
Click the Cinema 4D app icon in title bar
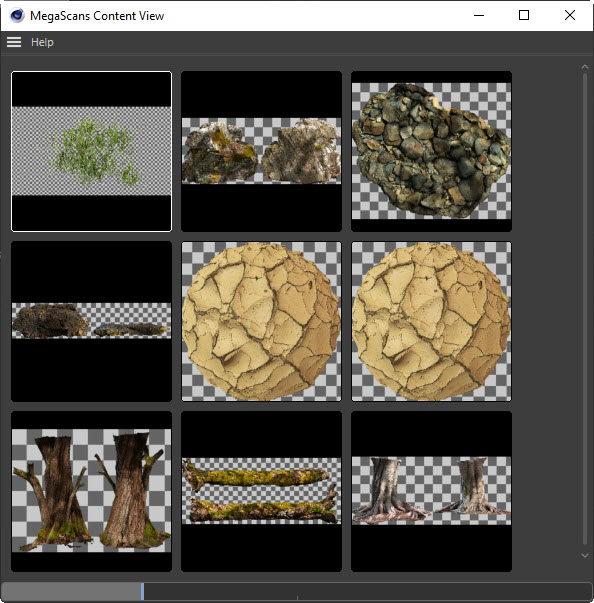[x=17, y=16]
